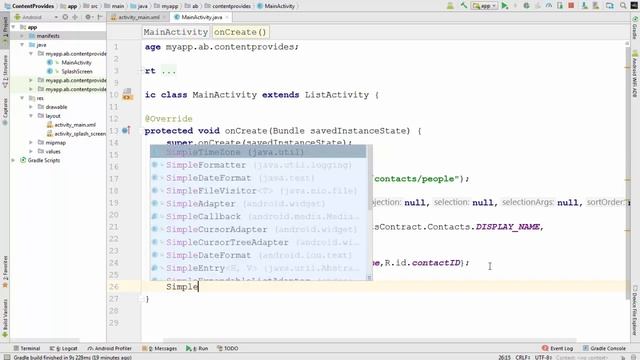The width and height of the screenshot is (640, 360).
Task: Click the Profile app gauge icon
Action: 549,6
